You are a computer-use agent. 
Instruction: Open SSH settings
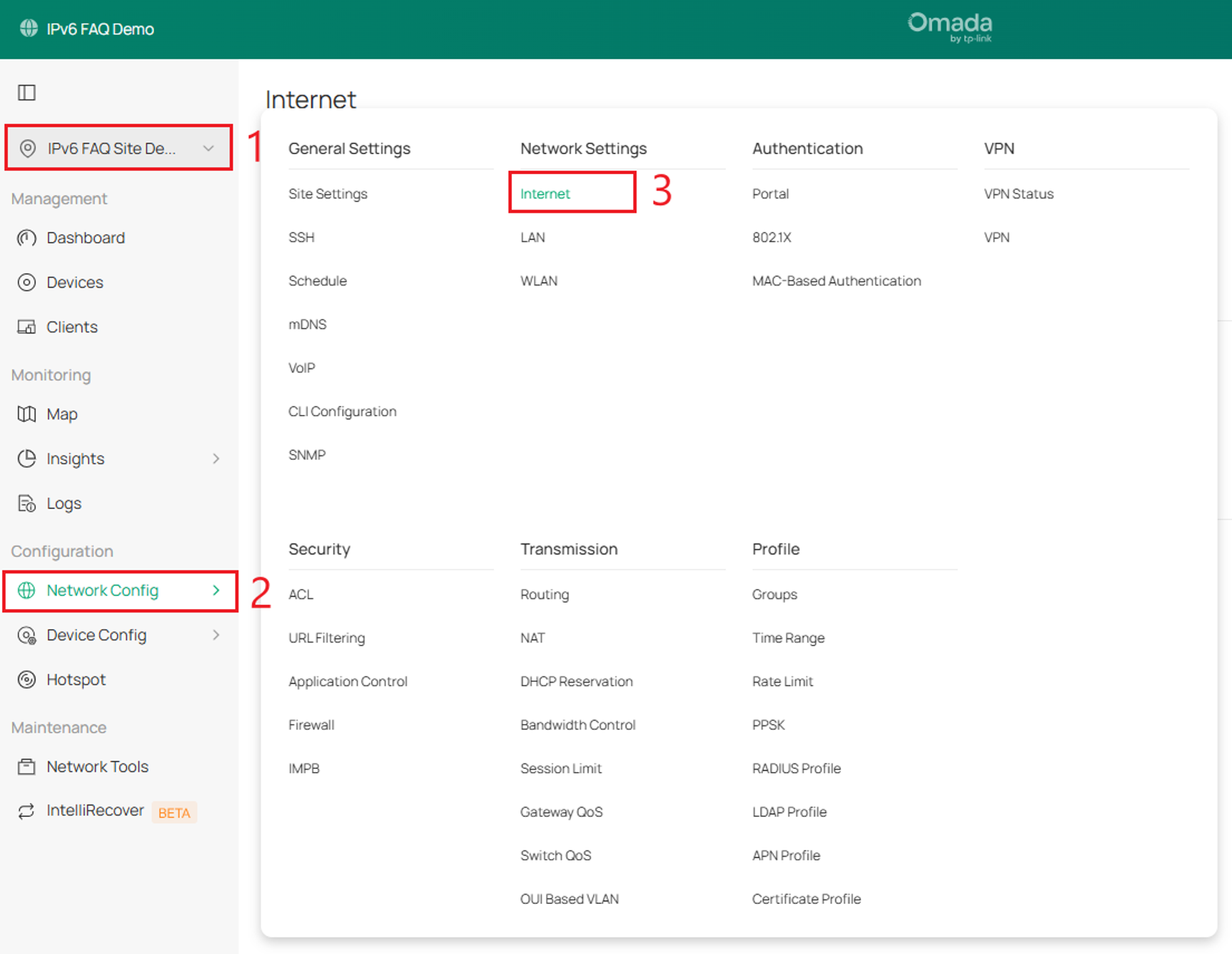tap(301, 237)
